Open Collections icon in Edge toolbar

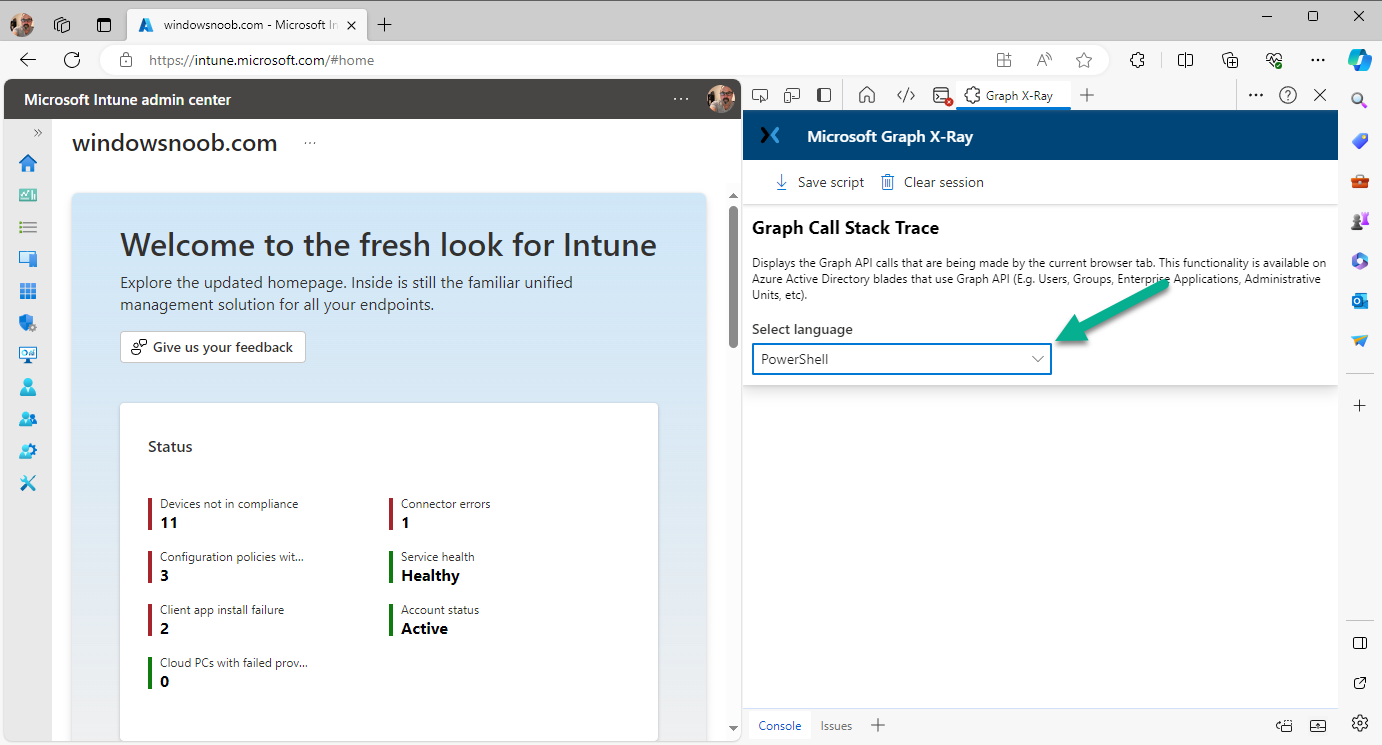pos(1230,60)
